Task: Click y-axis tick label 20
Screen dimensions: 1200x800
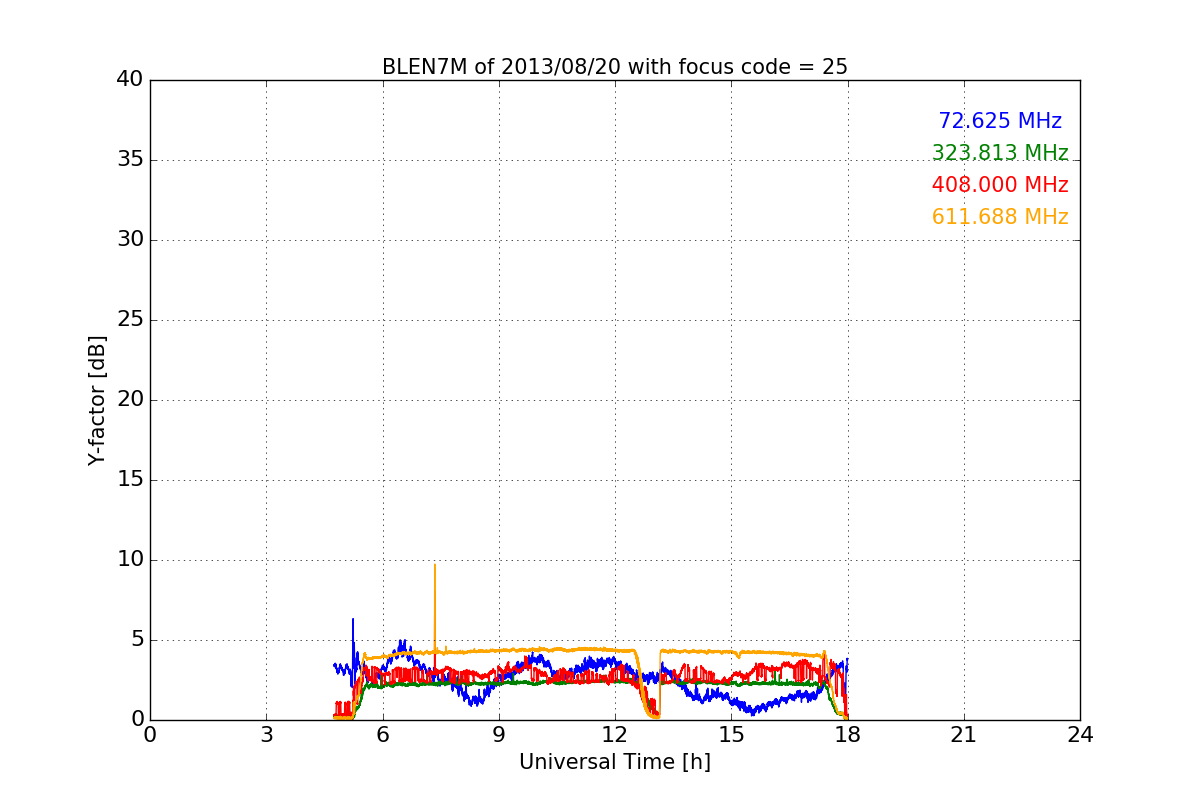Action: click(130, 400)
